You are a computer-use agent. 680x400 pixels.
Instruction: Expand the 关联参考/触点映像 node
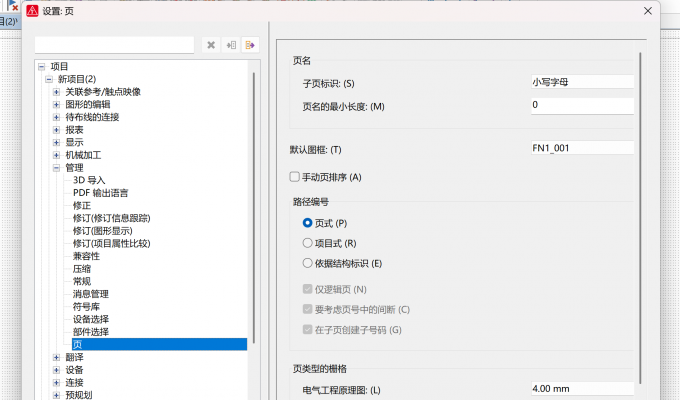tap(56, 92)
